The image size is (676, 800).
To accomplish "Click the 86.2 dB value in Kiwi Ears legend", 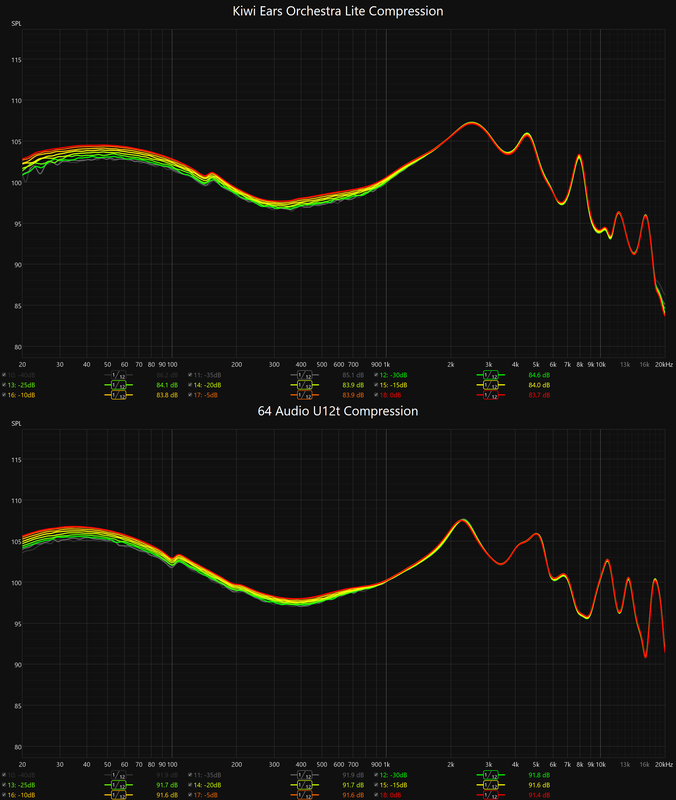I will coord(167,375).
